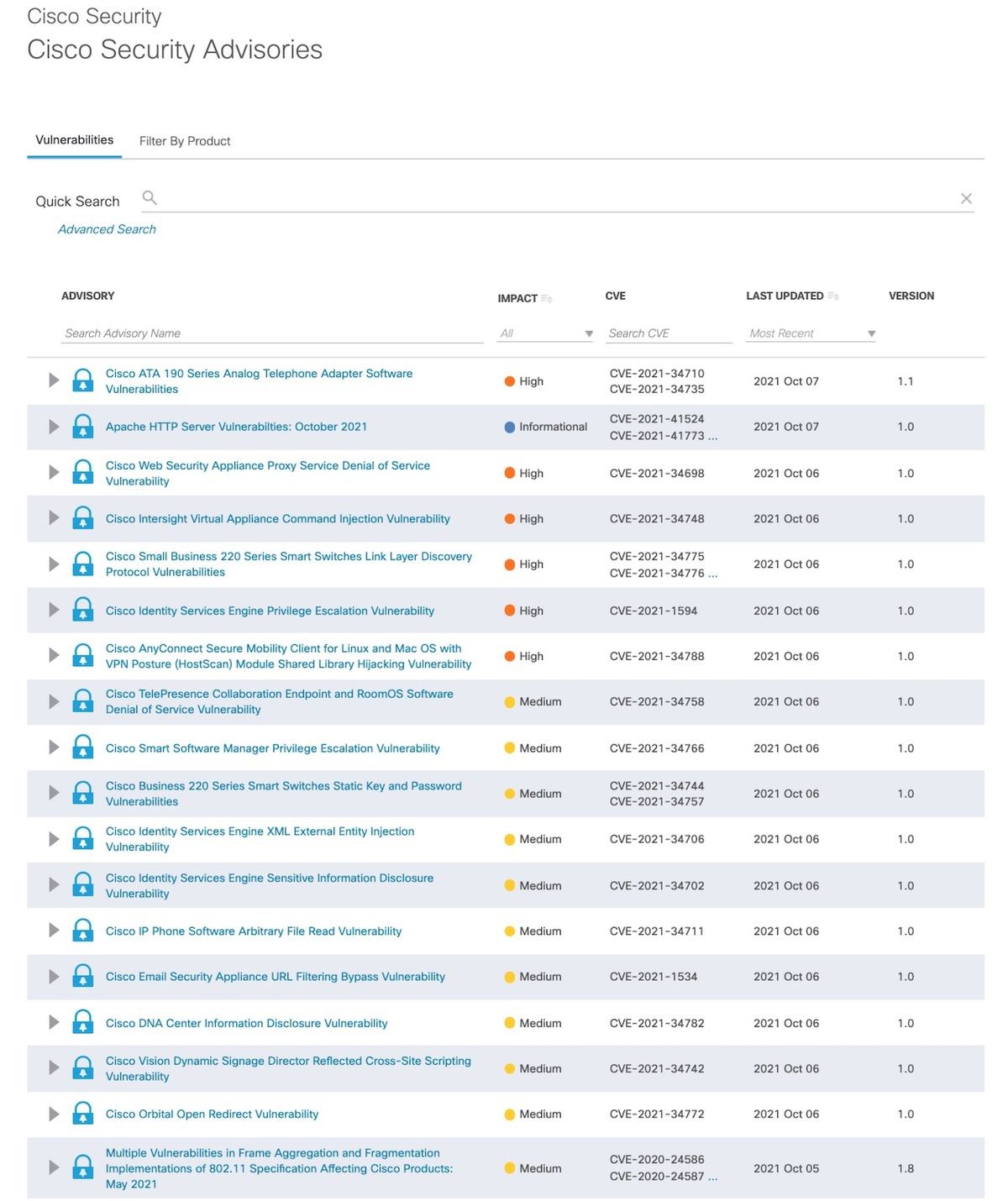1008x1201 pixels.
Task: Expand the TelePresence Collaboration Endpoint row
Action: point(54,701)
